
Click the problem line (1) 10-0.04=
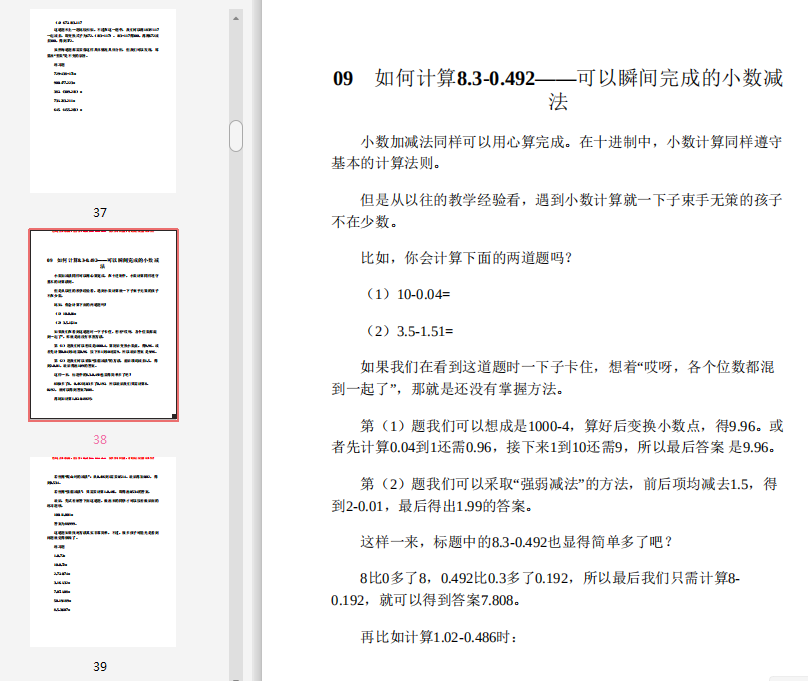point(406,294)
